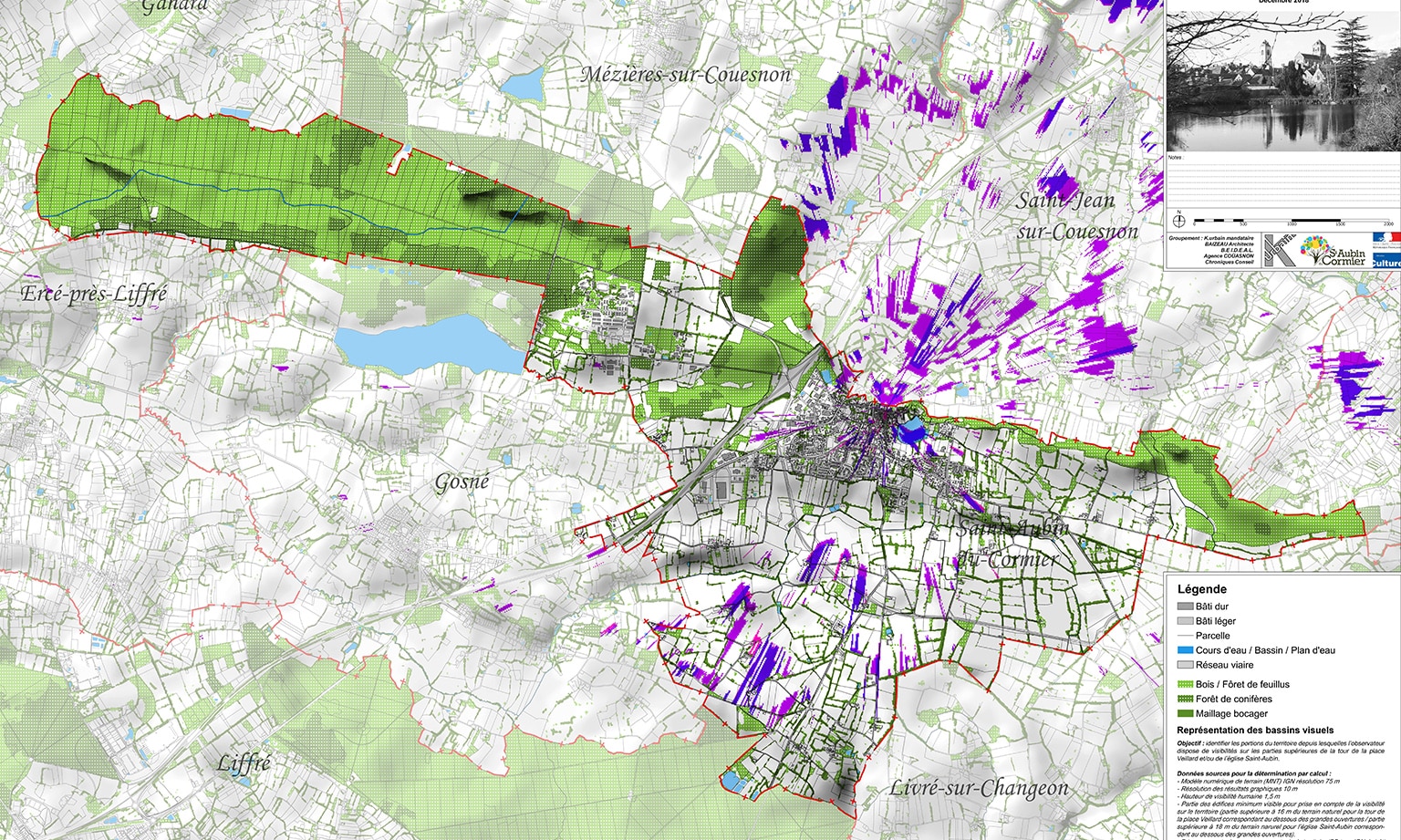The width and height of the screenshot is (1401, 840).
Task: Click the 'BAIZEAU Architecte' credit line
Action: (x=1229, y=244)
